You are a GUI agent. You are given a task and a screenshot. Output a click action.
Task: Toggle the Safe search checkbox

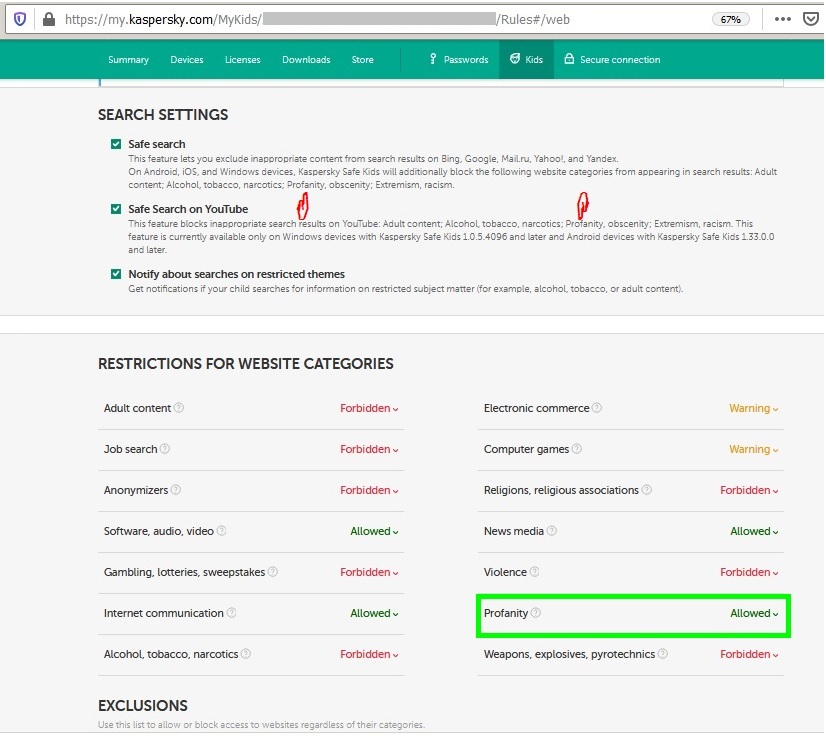[116, 144]
